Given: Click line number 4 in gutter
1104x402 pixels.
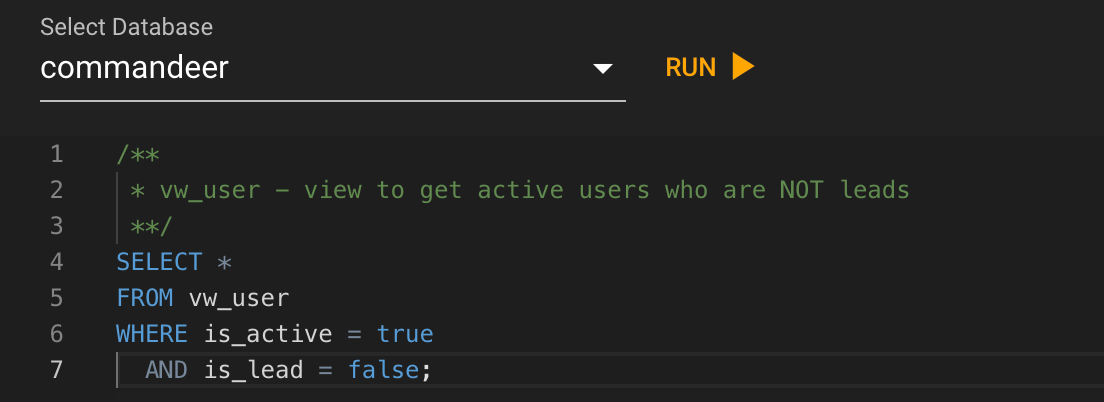Looking at the screenshot, I should (56, 262).
